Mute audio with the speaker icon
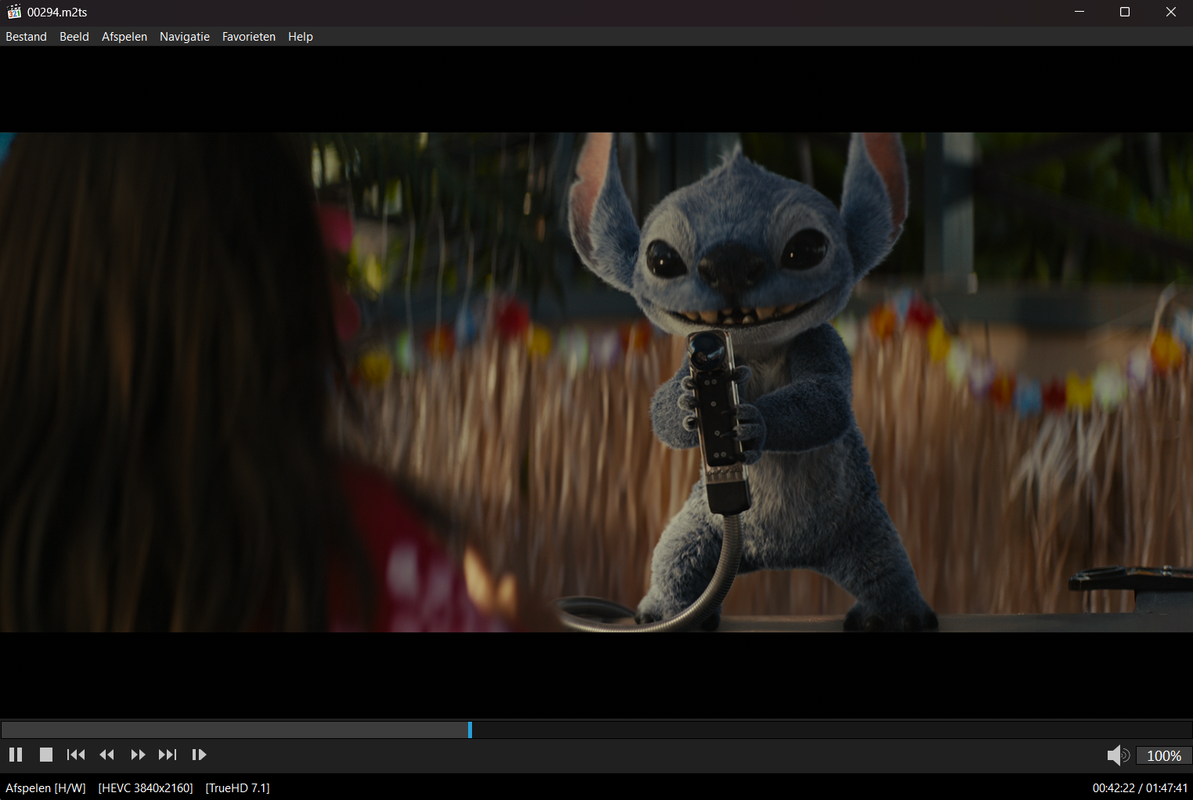Viewport: 1193px width, 800px height. click(1118, 755)
